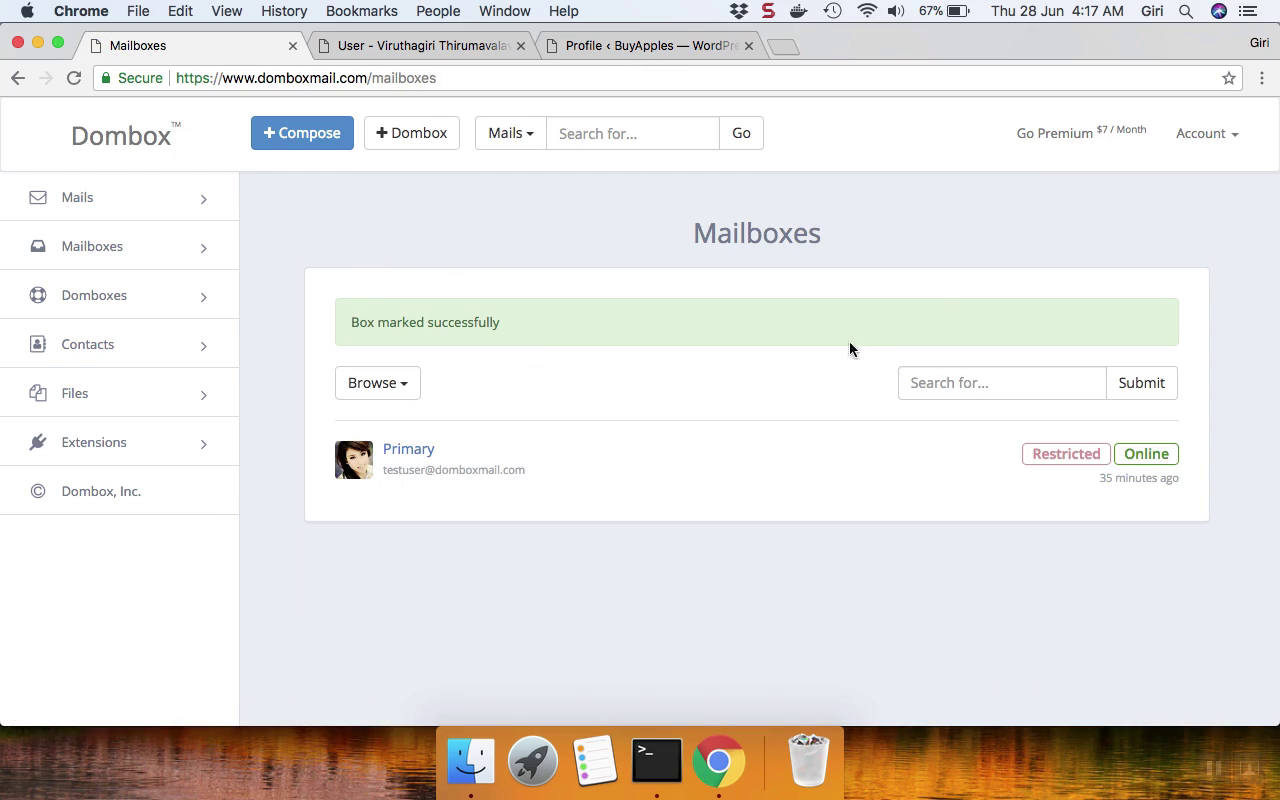Click the top Search for field
Viewport: 1280px width, 800px height.
pos(632,133)
